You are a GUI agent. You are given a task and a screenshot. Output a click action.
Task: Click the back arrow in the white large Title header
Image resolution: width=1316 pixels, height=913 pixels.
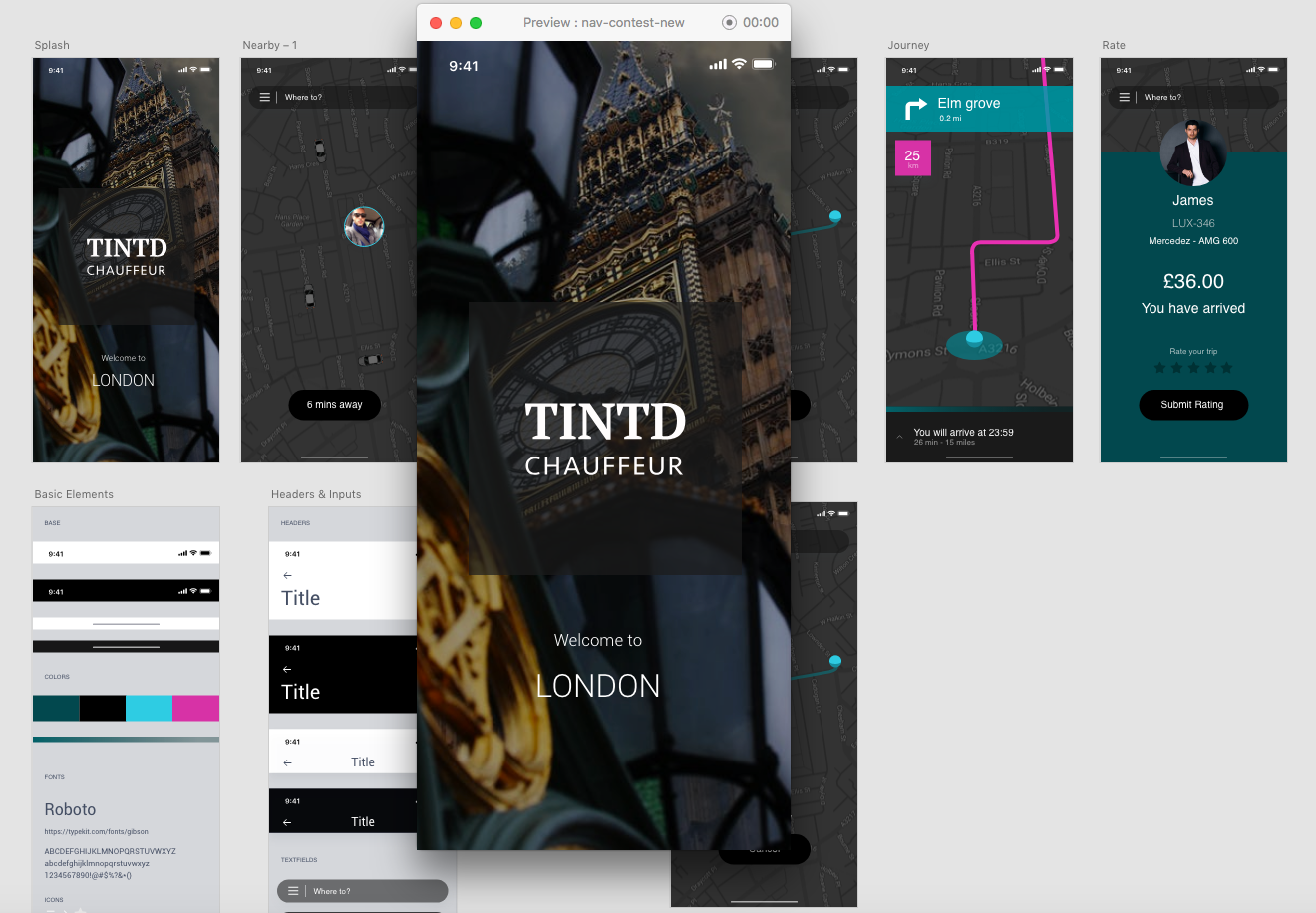[287, 575]
